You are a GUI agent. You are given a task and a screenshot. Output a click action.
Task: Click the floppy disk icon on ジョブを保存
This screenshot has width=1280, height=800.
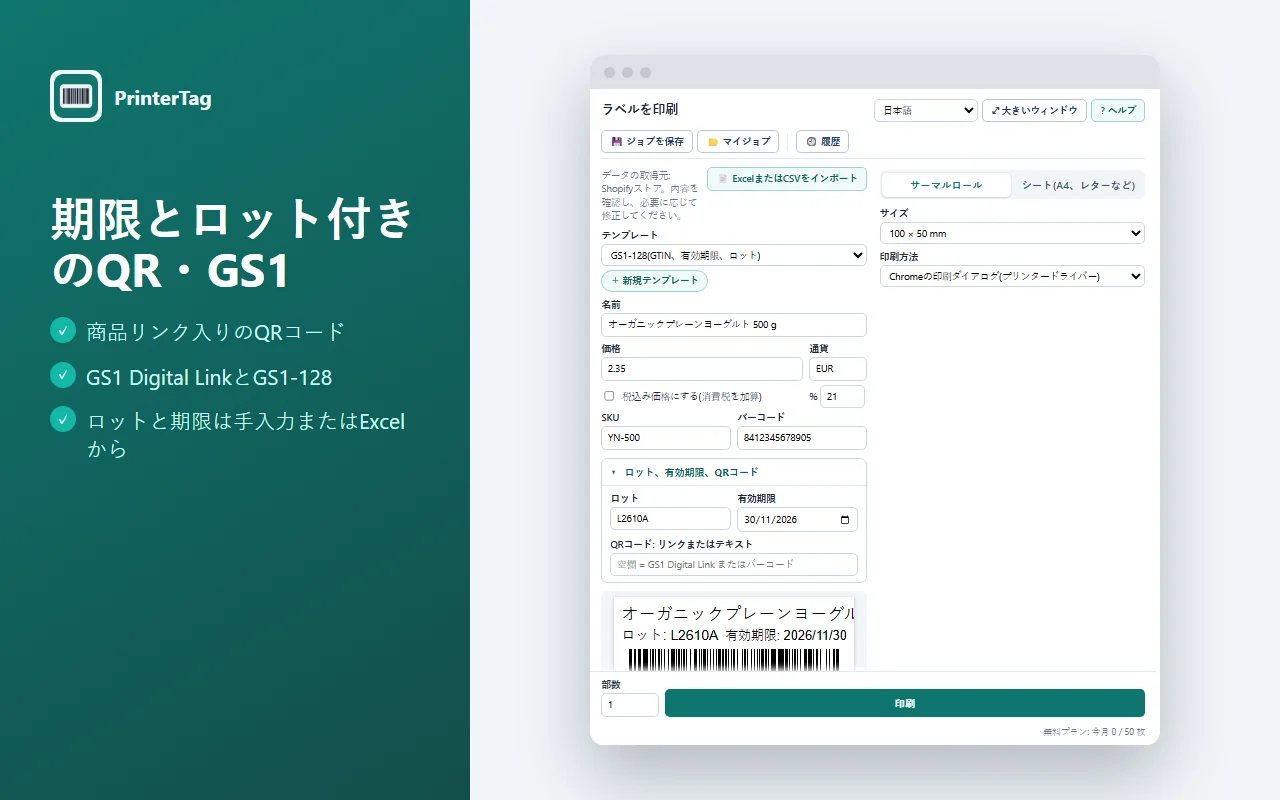pos(617,142)
